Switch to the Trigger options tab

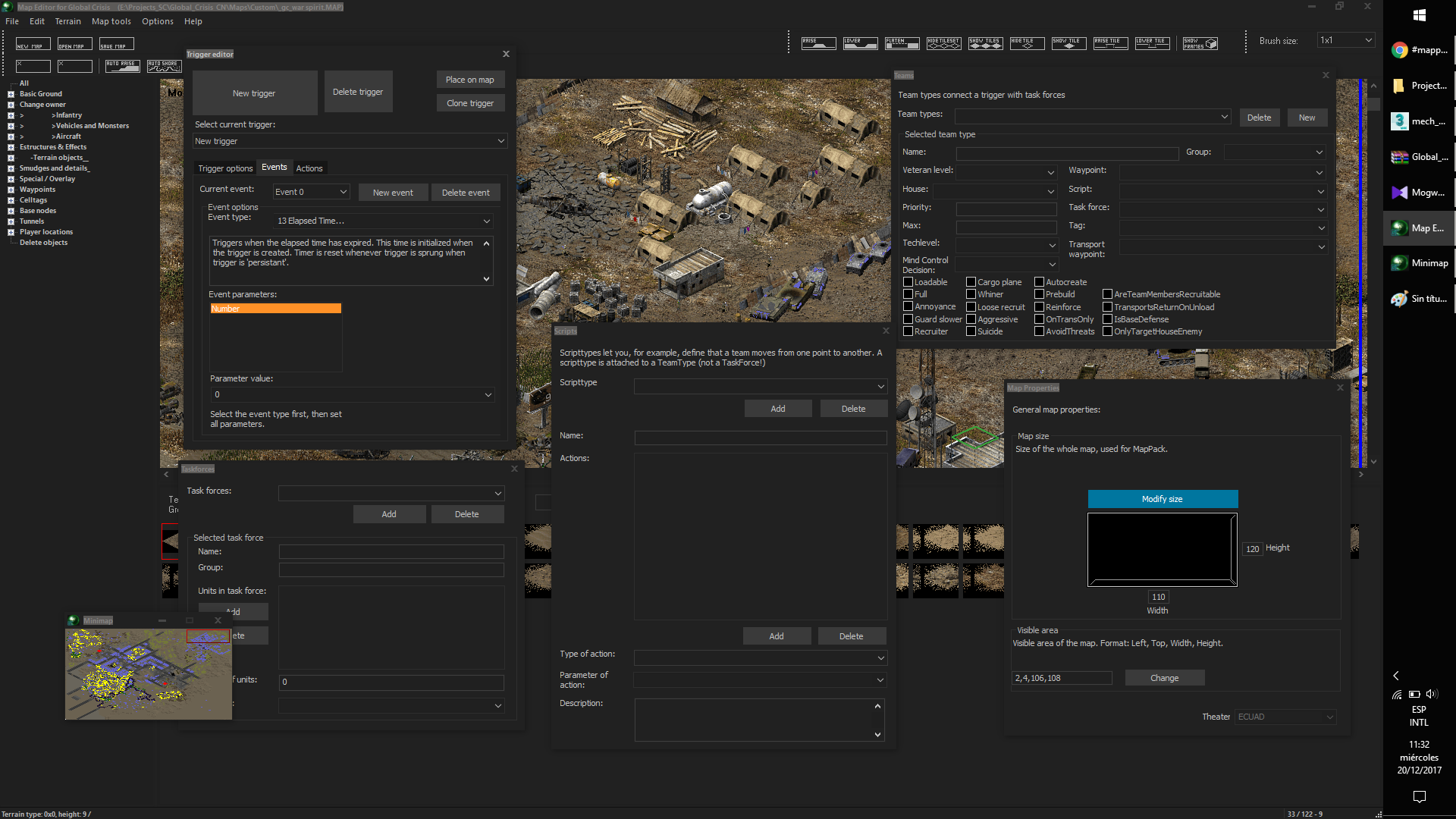pos(225,168)
